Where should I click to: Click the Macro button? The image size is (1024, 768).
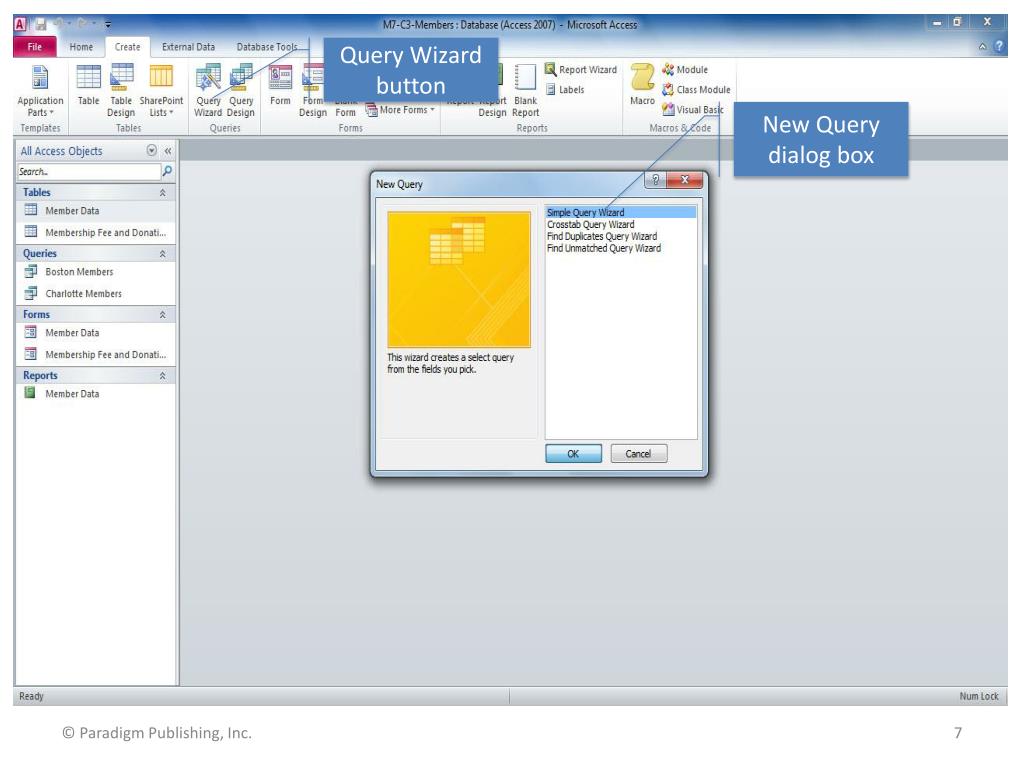642,86
